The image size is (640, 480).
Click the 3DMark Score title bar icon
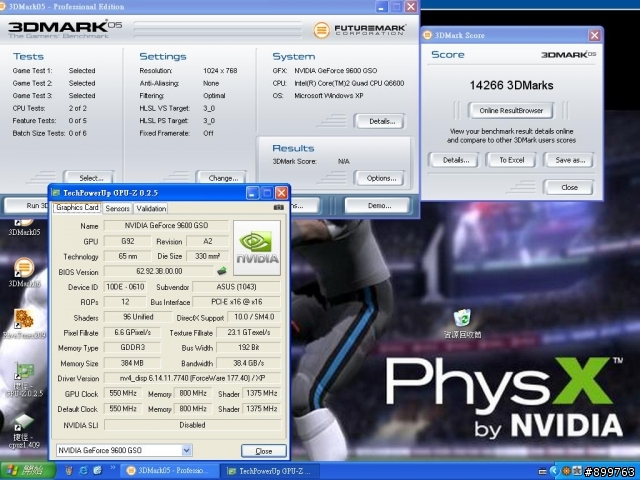427,36
